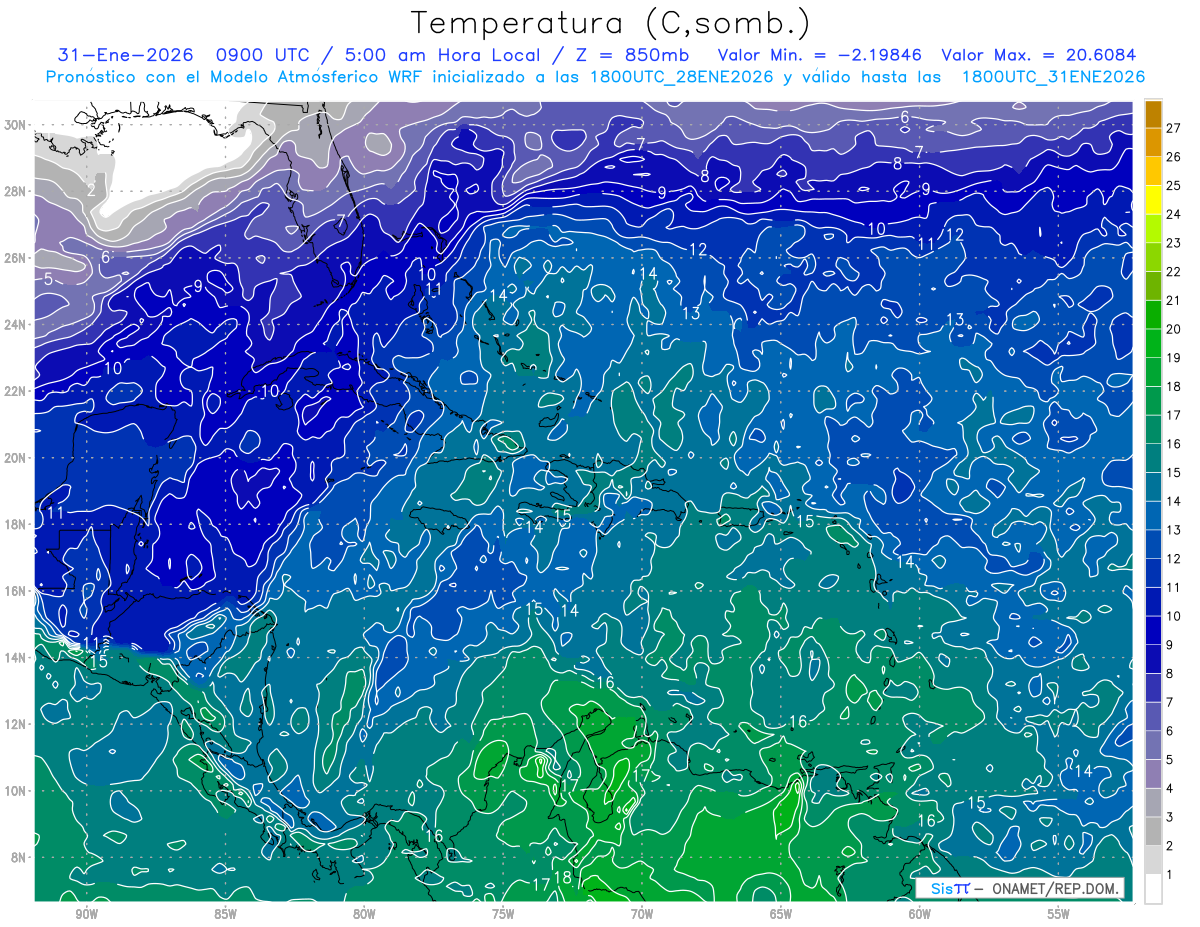Click the 20N latitude axis label
Image resolution: width=1200 pixels, height=927 pixels.
16,457
